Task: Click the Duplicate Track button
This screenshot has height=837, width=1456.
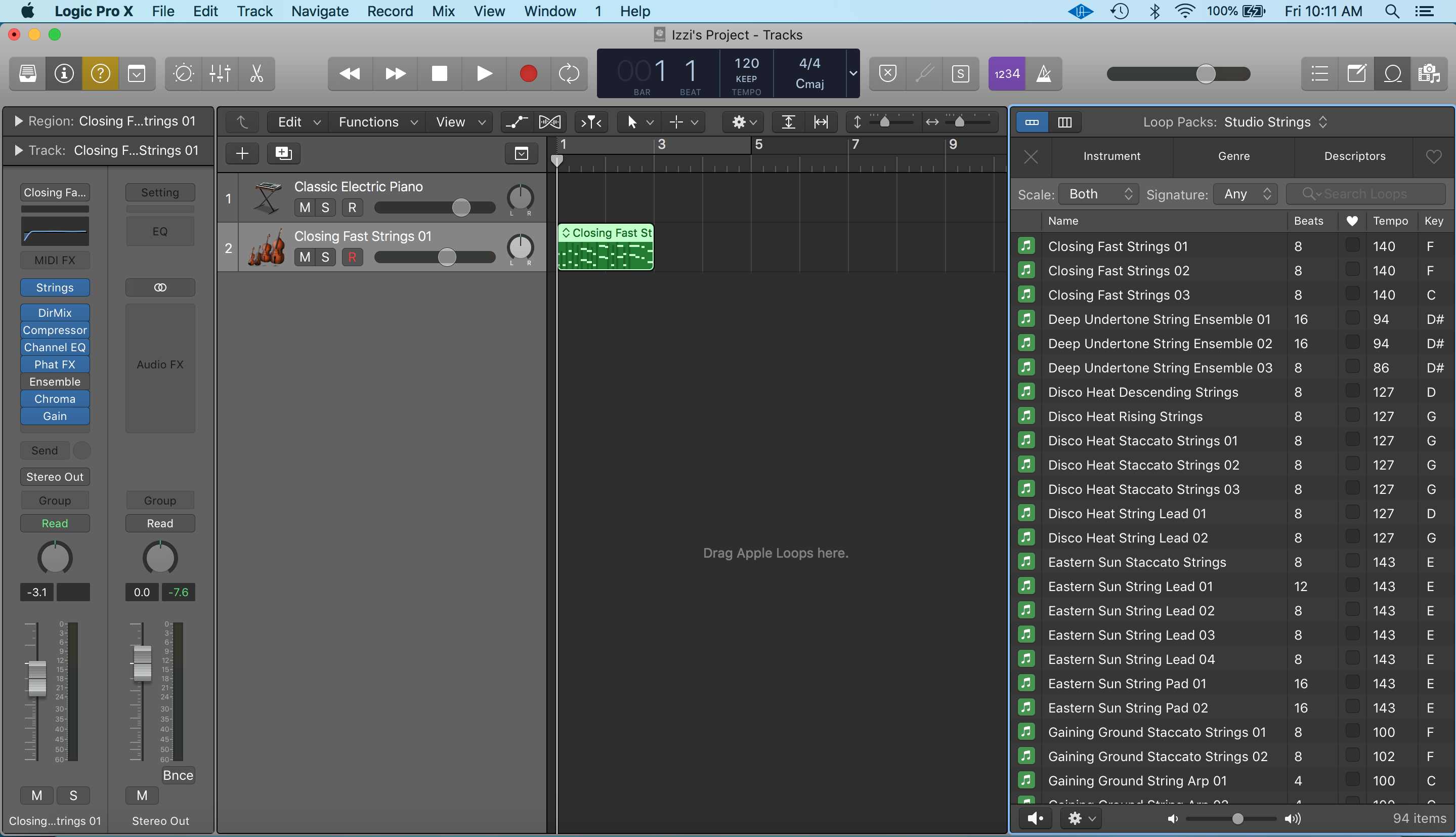Action: coord(283,153)
